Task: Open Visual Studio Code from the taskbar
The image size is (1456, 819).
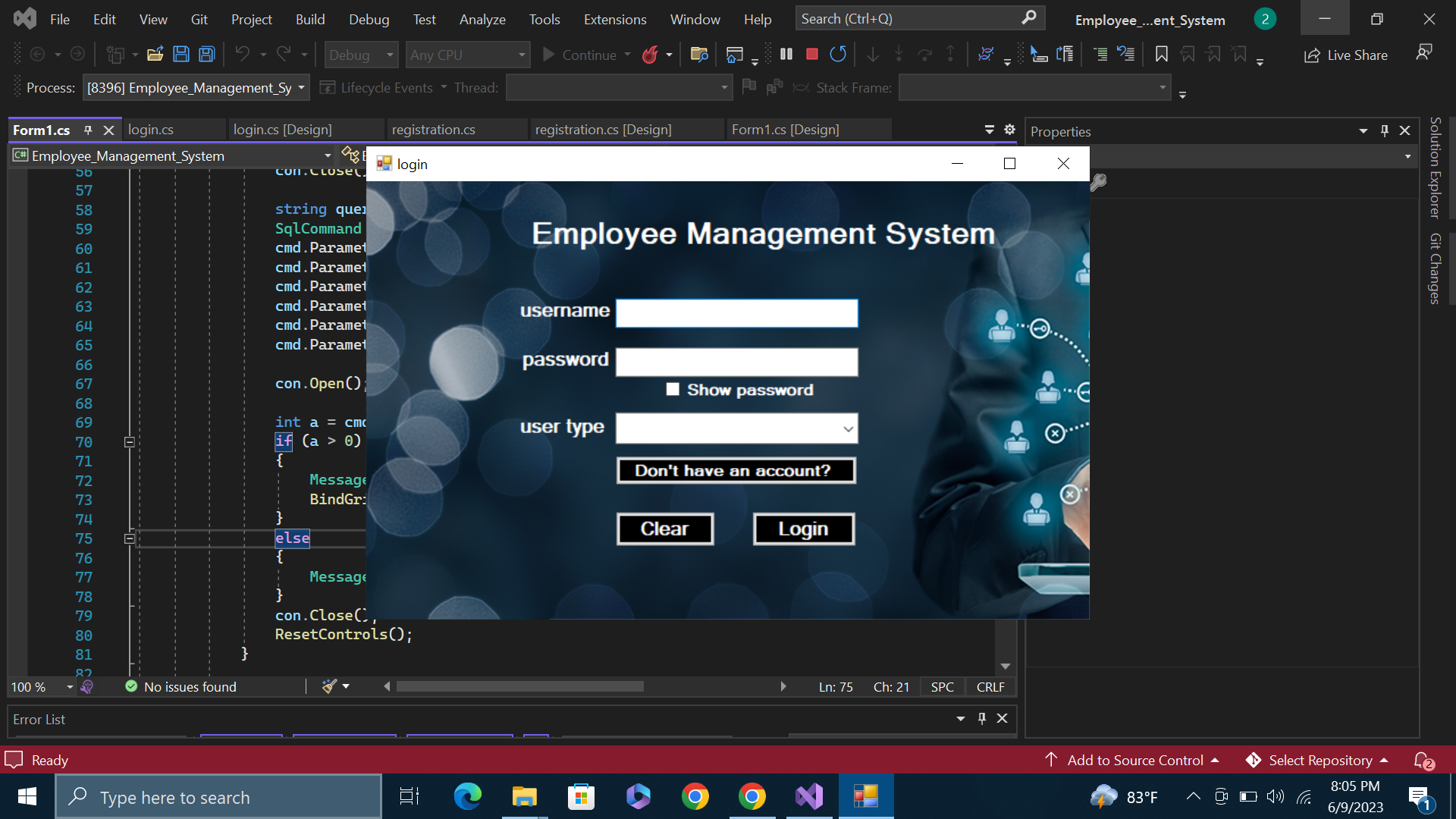Action: pyautogui.click(x=809, y=796)
